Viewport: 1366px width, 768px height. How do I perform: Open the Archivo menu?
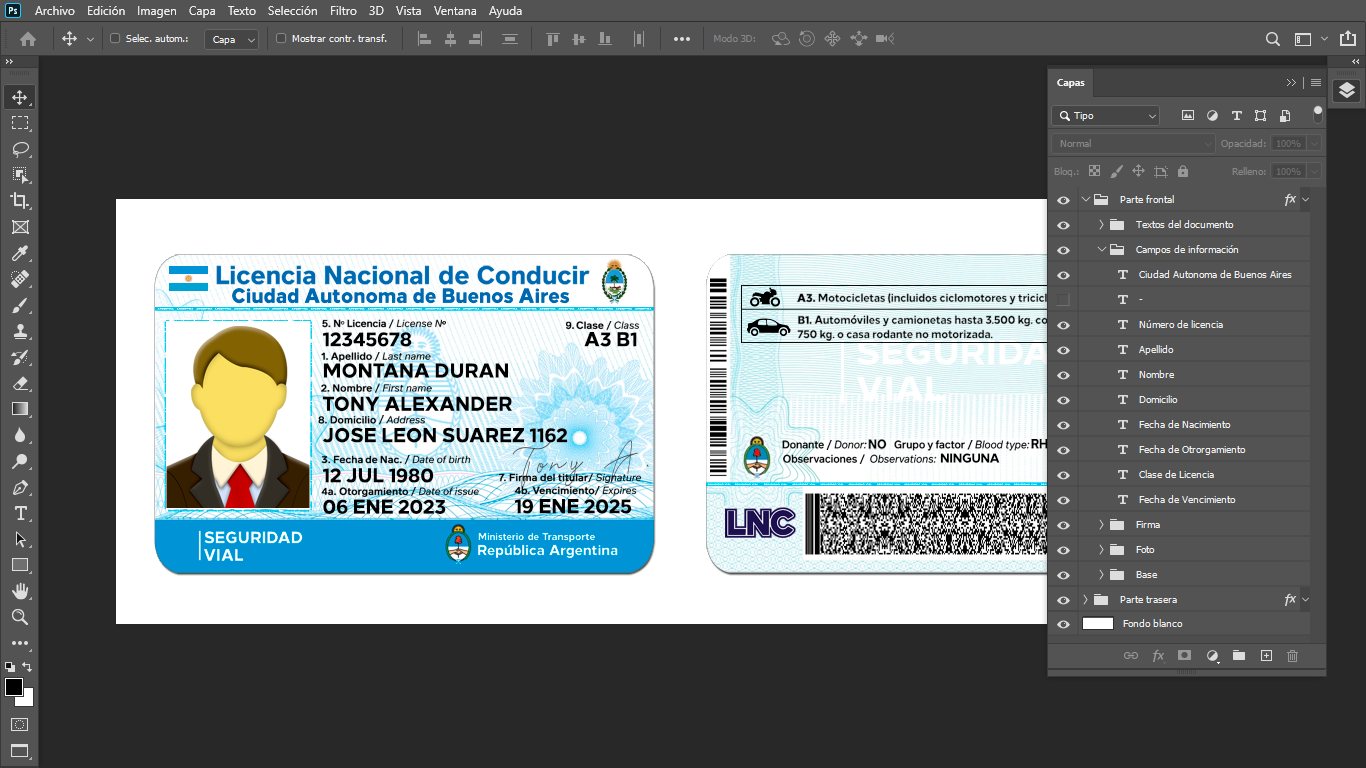[x=55, y=11]
